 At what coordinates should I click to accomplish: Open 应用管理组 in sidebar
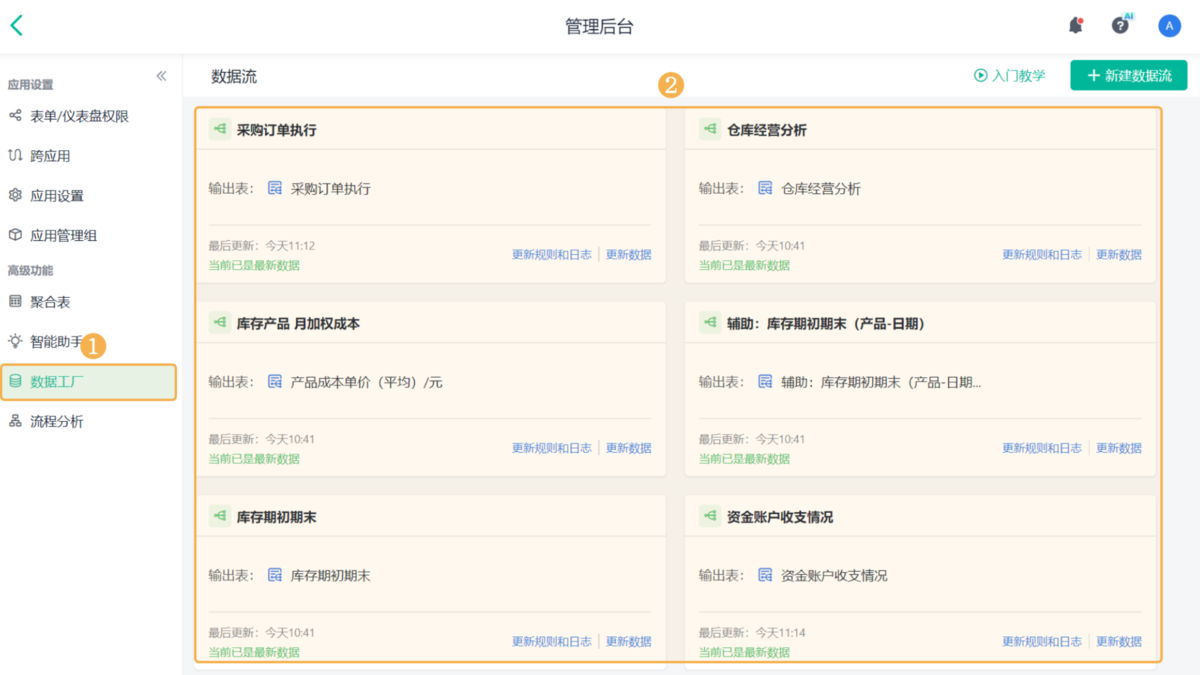coord(63,236)
